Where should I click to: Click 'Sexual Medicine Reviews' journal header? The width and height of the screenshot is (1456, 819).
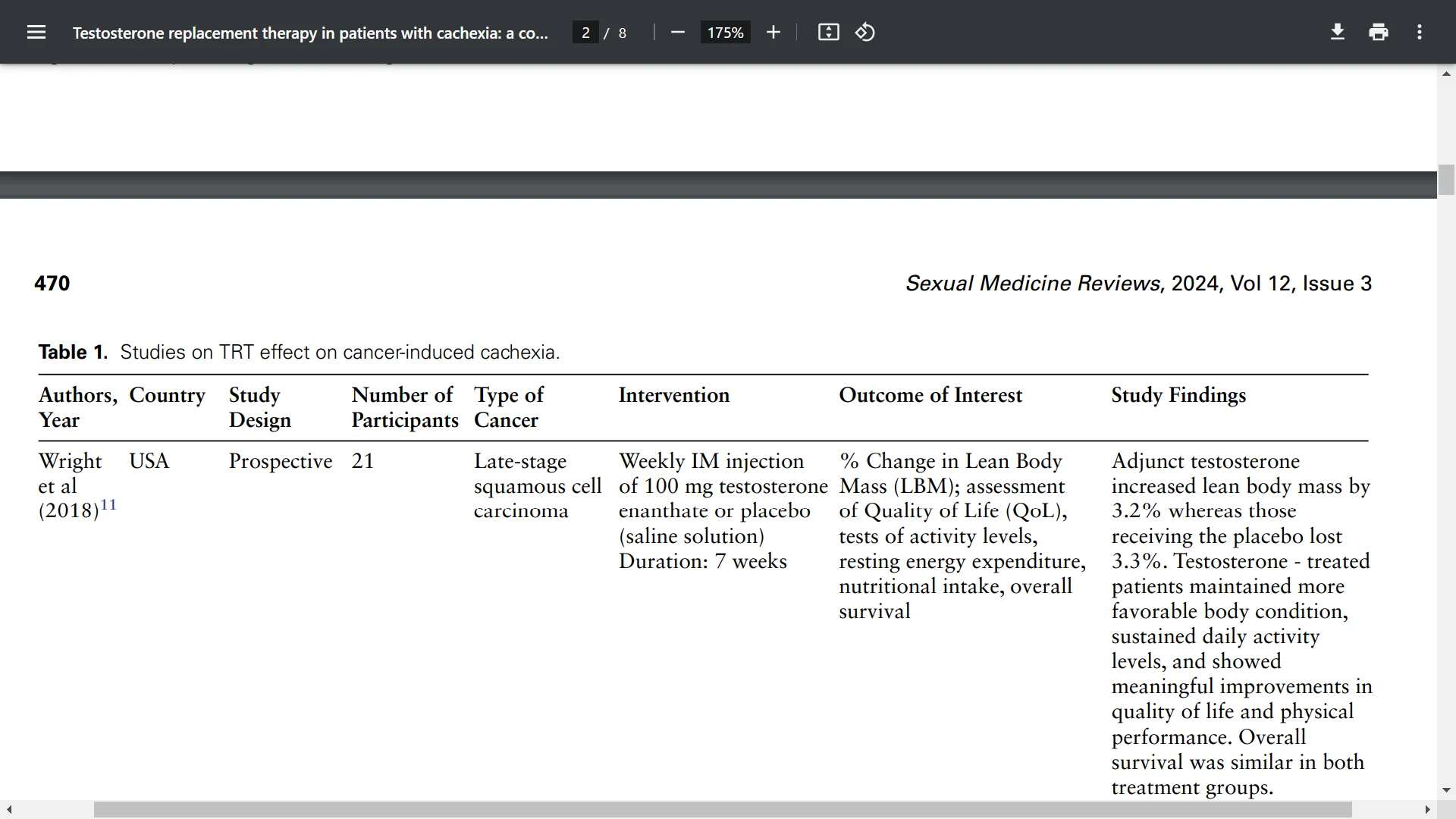1033,283
